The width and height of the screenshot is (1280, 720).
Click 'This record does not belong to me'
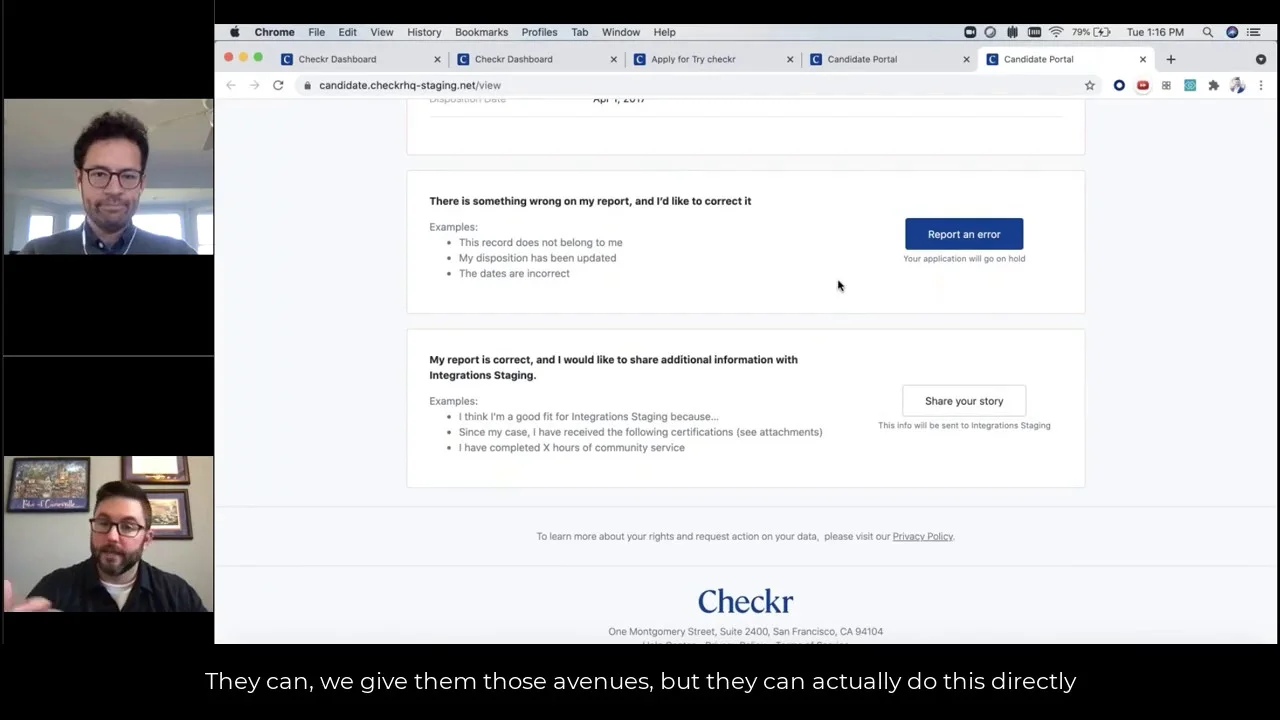tap(540, 242)
